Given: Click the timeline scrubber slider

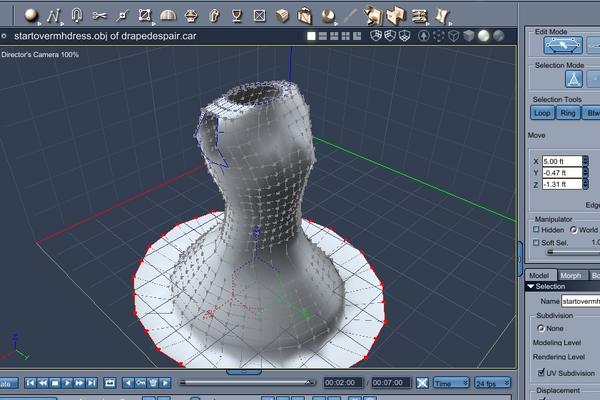Looking at the screenshot, I should pos(245,383).
